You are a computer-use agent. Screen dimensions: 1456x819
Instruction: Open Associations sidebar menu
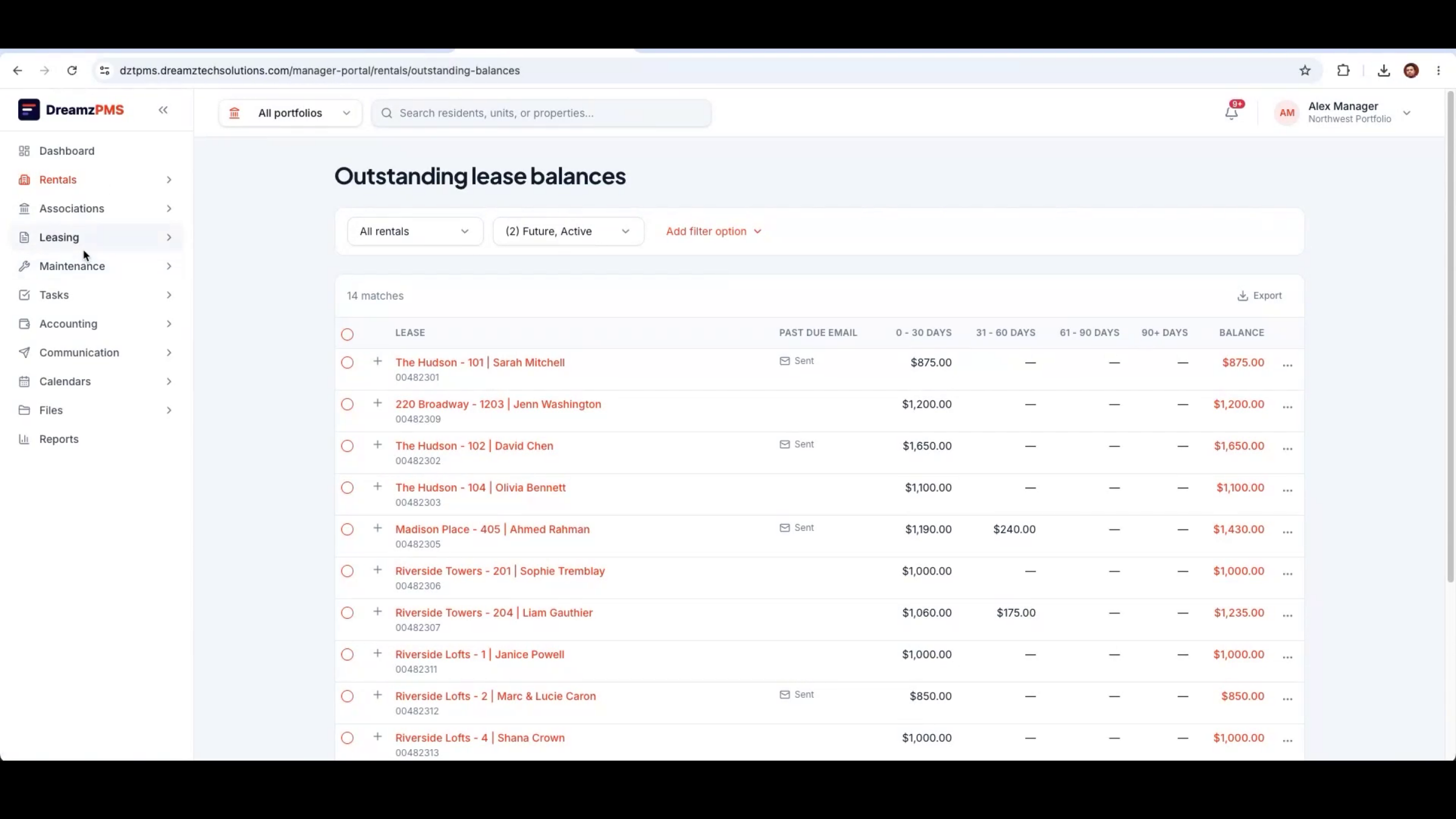point(96,209)
